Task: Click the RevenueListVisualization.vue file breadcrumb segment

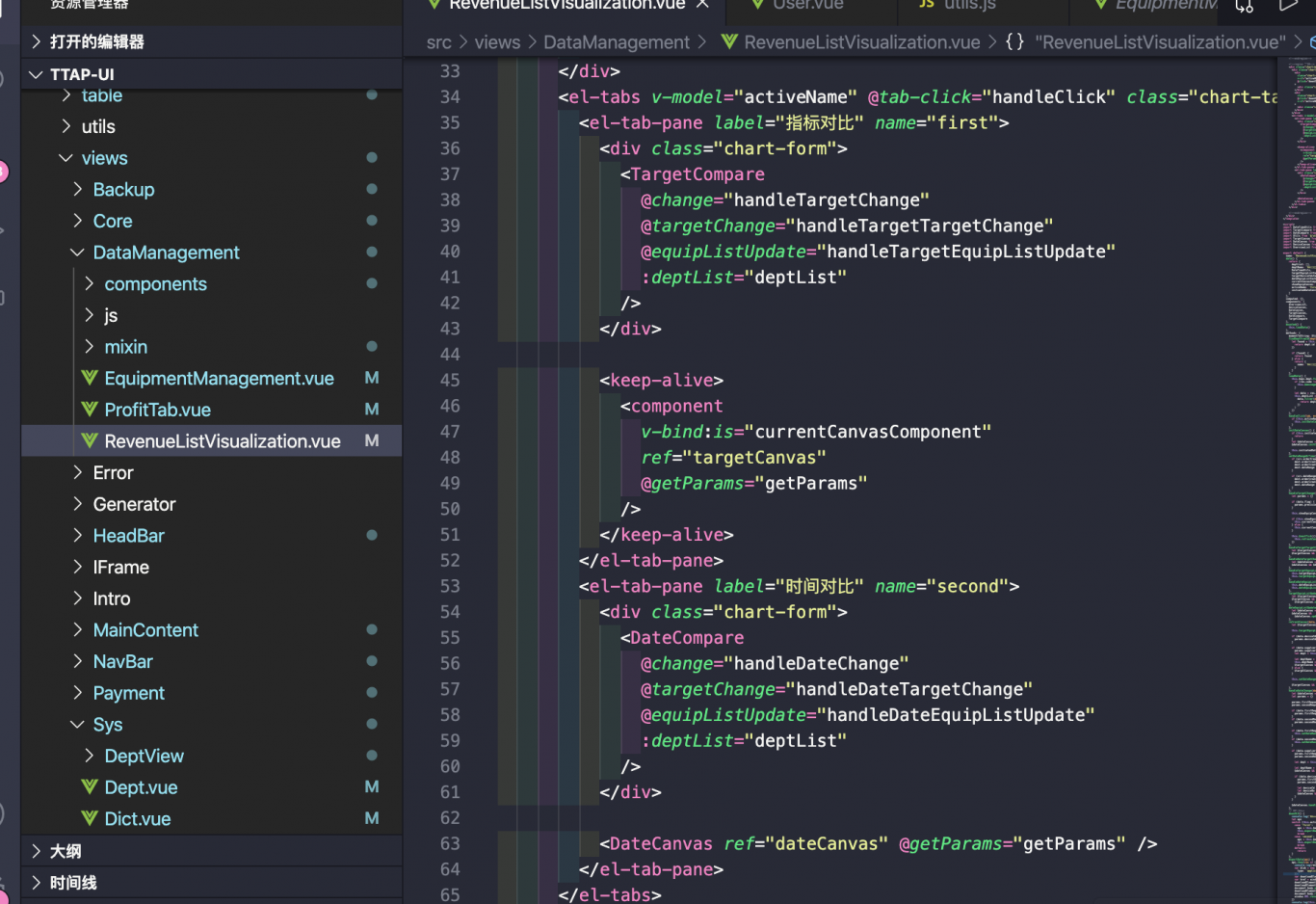Action: coord(862,42)
